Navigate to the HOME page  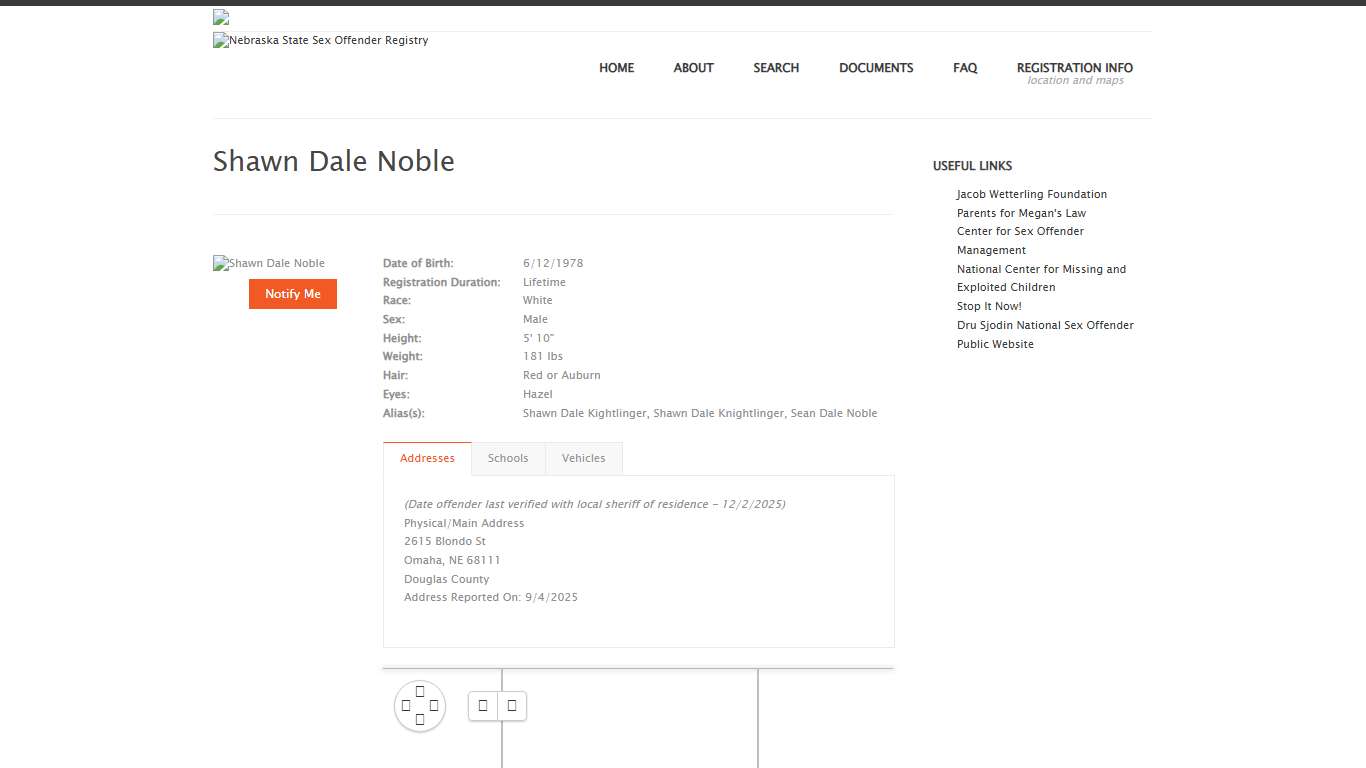coord(616,67)
